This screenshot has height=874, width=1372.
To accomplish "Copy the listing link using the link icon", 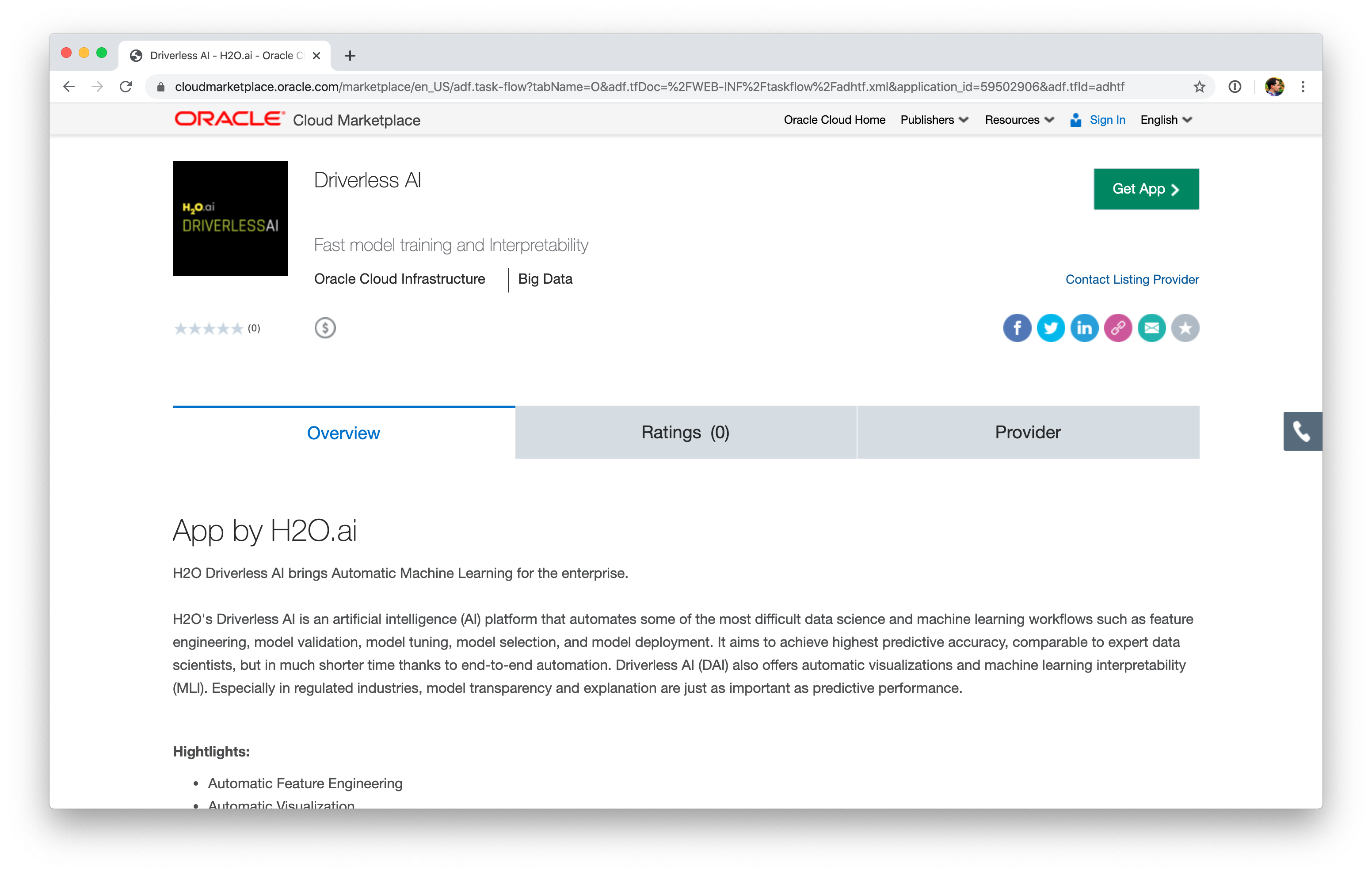I will coord(1118,327).
